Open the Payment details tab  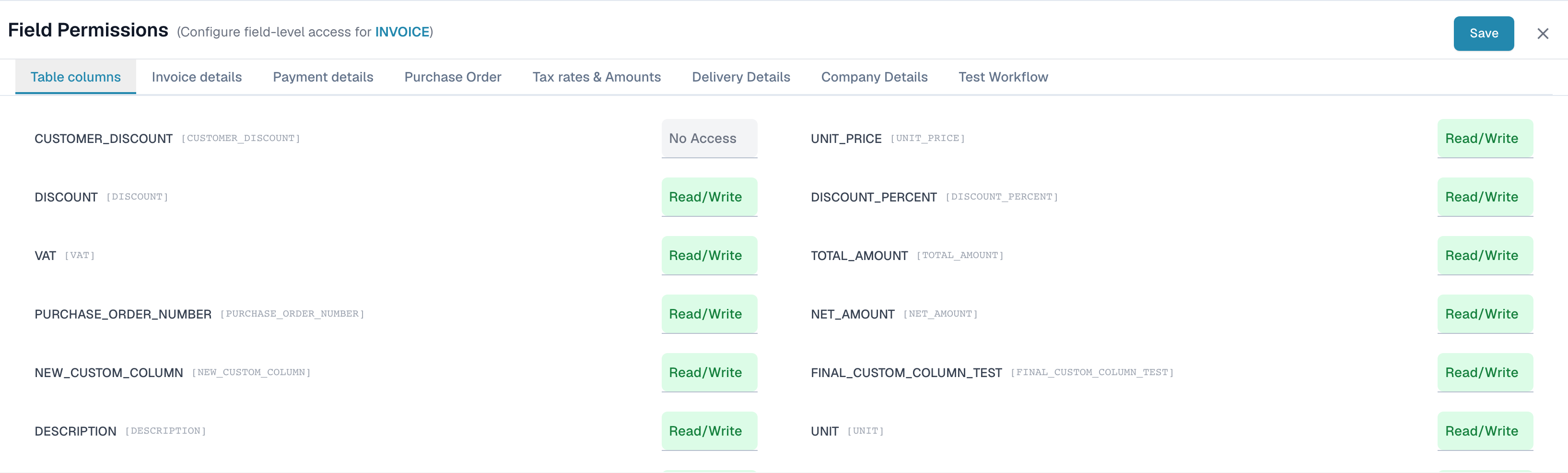pos(323,77)
